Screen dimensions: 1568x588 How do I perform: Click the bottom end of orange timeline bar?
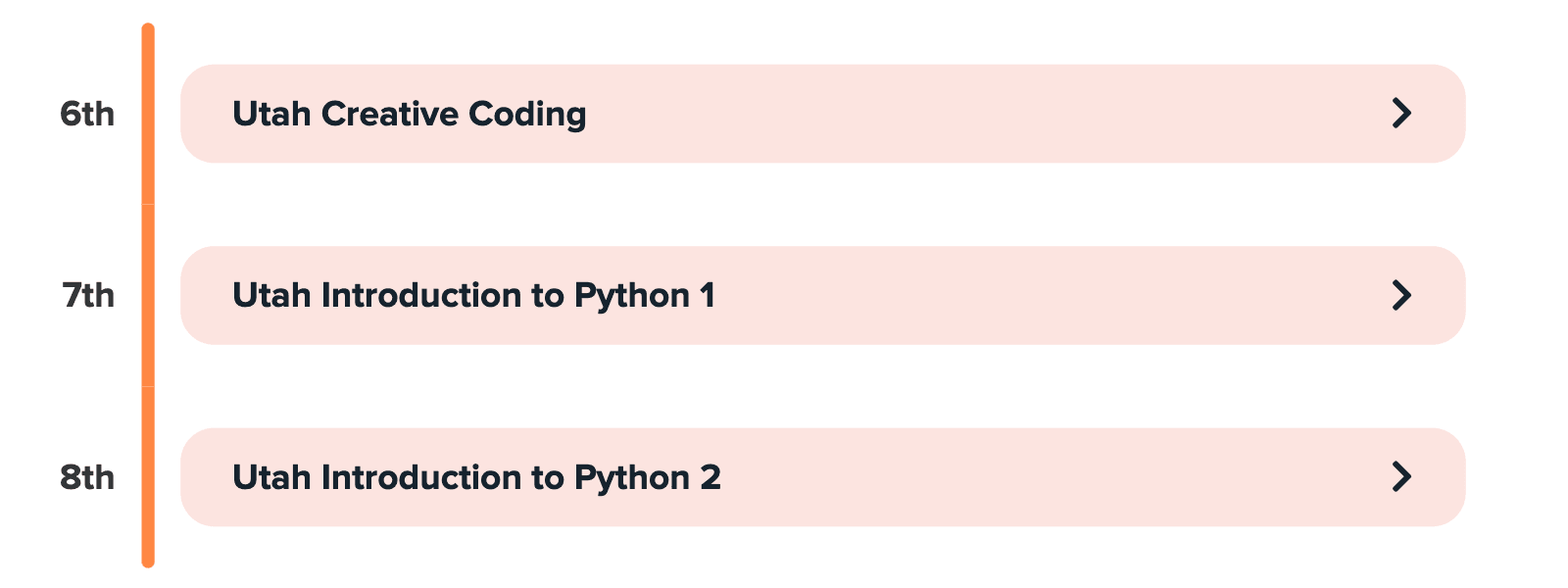(x=148, y=561)
